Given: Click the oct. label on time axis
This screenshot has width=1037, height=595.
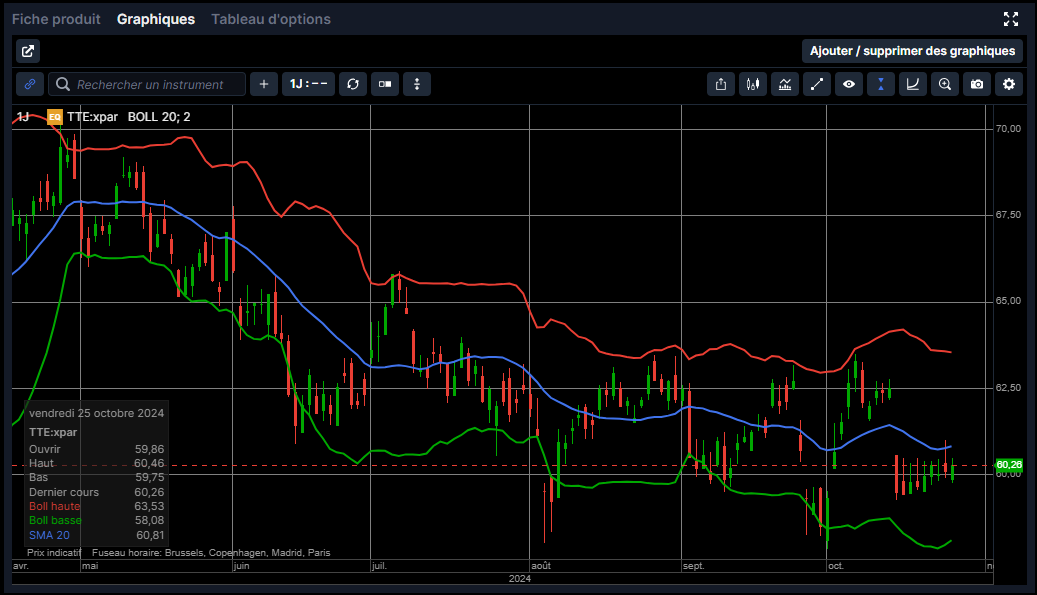Looking at the screenshot, I should tap(836, 566).
